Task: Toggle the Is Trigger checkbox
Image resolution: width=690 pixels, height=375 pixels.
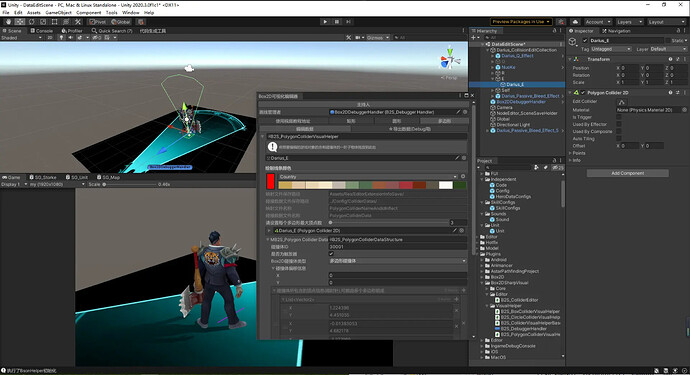Action: [x=619, y=117]
